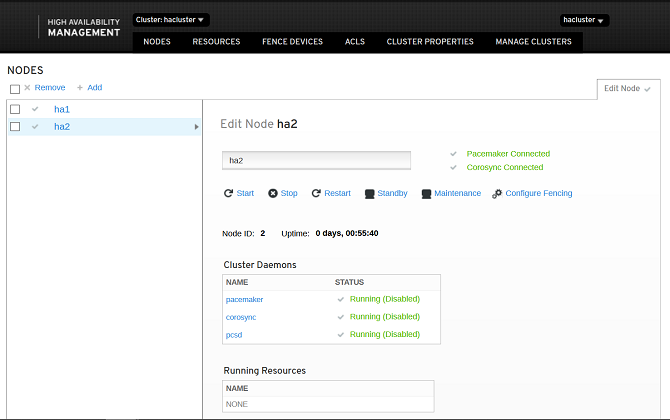This screenshot has width=670, height=420.
Task: Click the Maintenance mode icon
Action: click(x=426, y=194)
